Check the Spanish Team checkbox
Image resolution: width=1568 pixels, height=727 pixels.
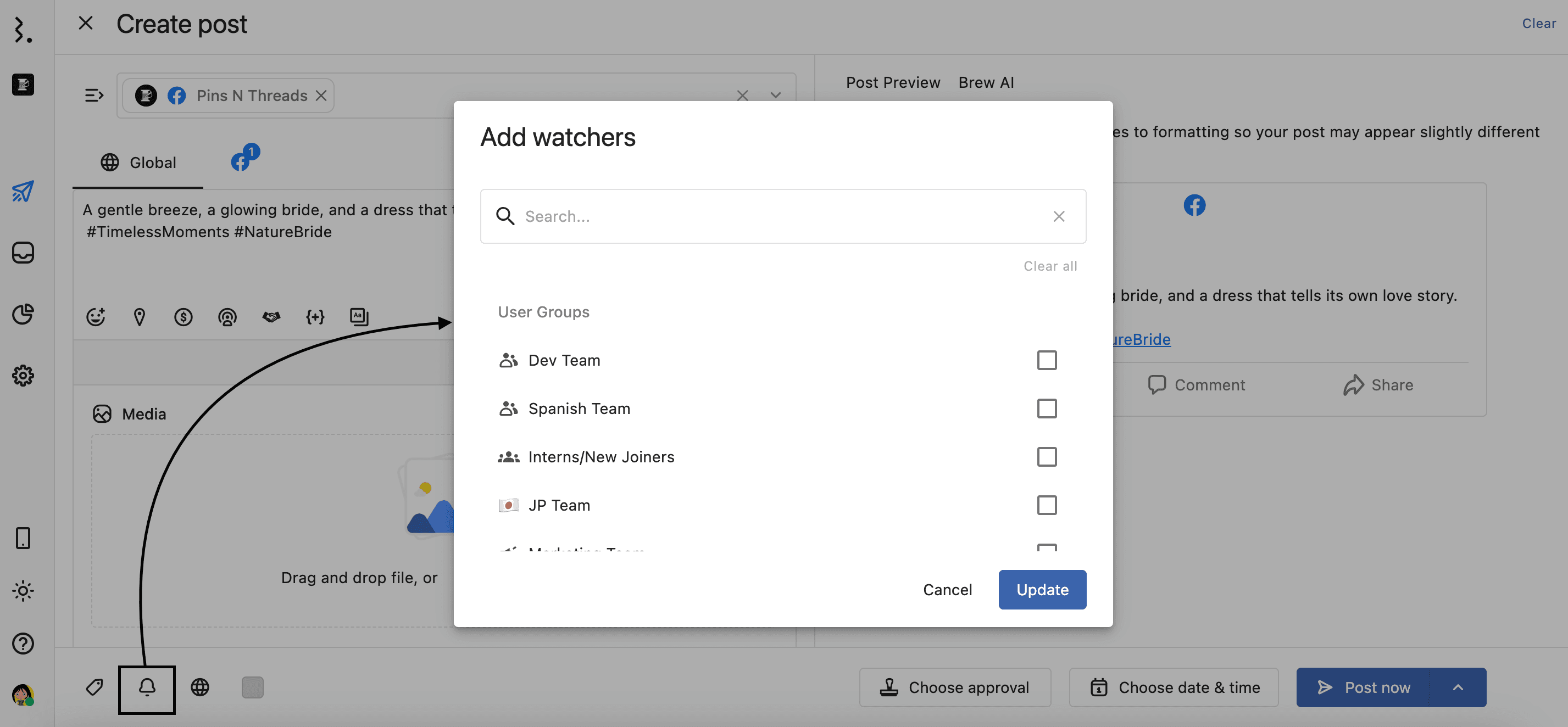point(1047,408)
